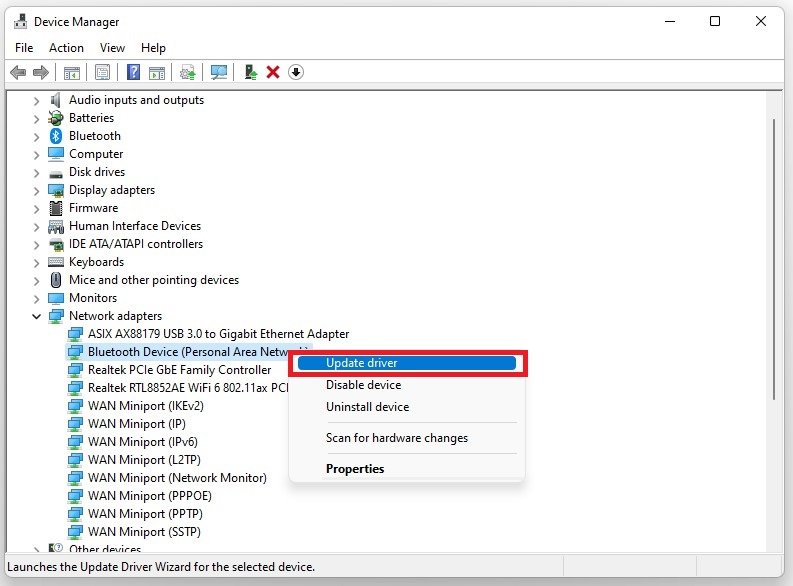Click the vertical scrollbar in device list
Image resolution: width=793 pixels, height=586 pixels.
click(x=773, y=300)
